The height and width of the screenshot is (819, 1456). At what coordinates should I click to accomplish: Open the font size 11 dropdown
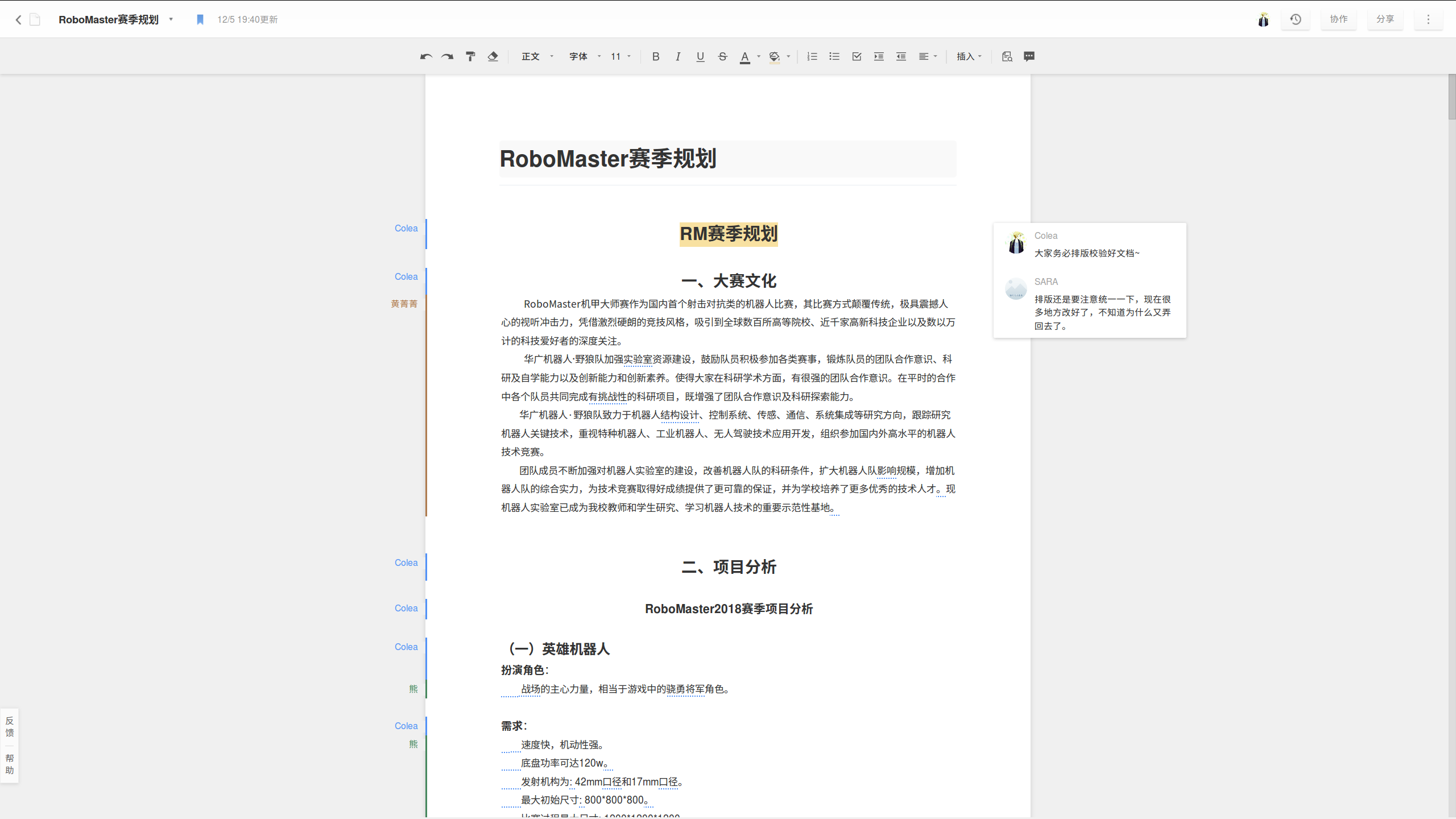pyautogui.click(x=621, y=56)
